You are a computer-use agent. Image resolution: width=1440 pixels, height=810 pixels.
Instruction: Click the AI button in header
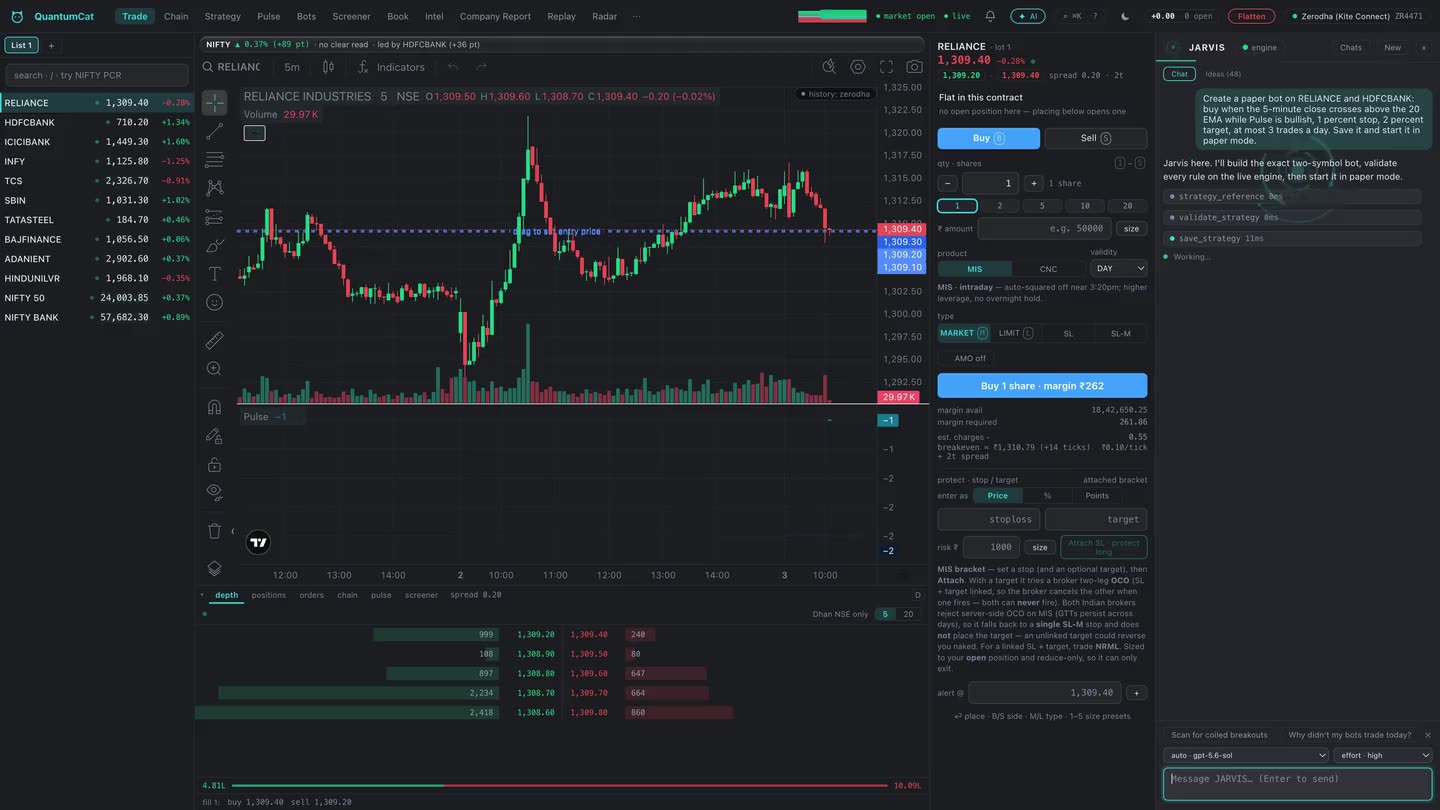[x=1027, y=16]
